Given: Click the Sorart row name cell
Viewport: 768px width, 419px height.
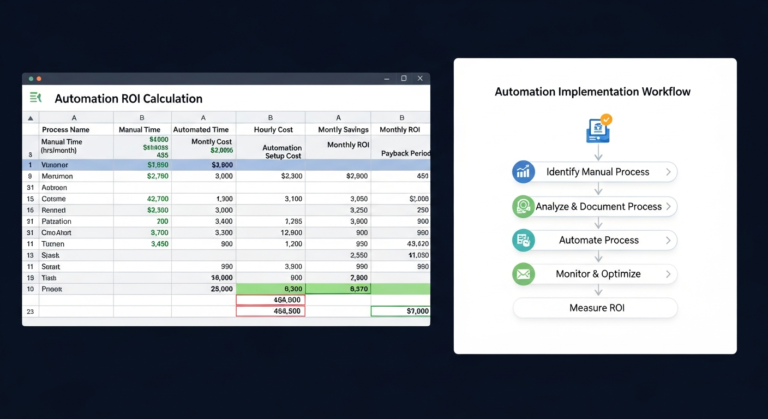Looking at the screenshot, I should click(x=76, y=266).
